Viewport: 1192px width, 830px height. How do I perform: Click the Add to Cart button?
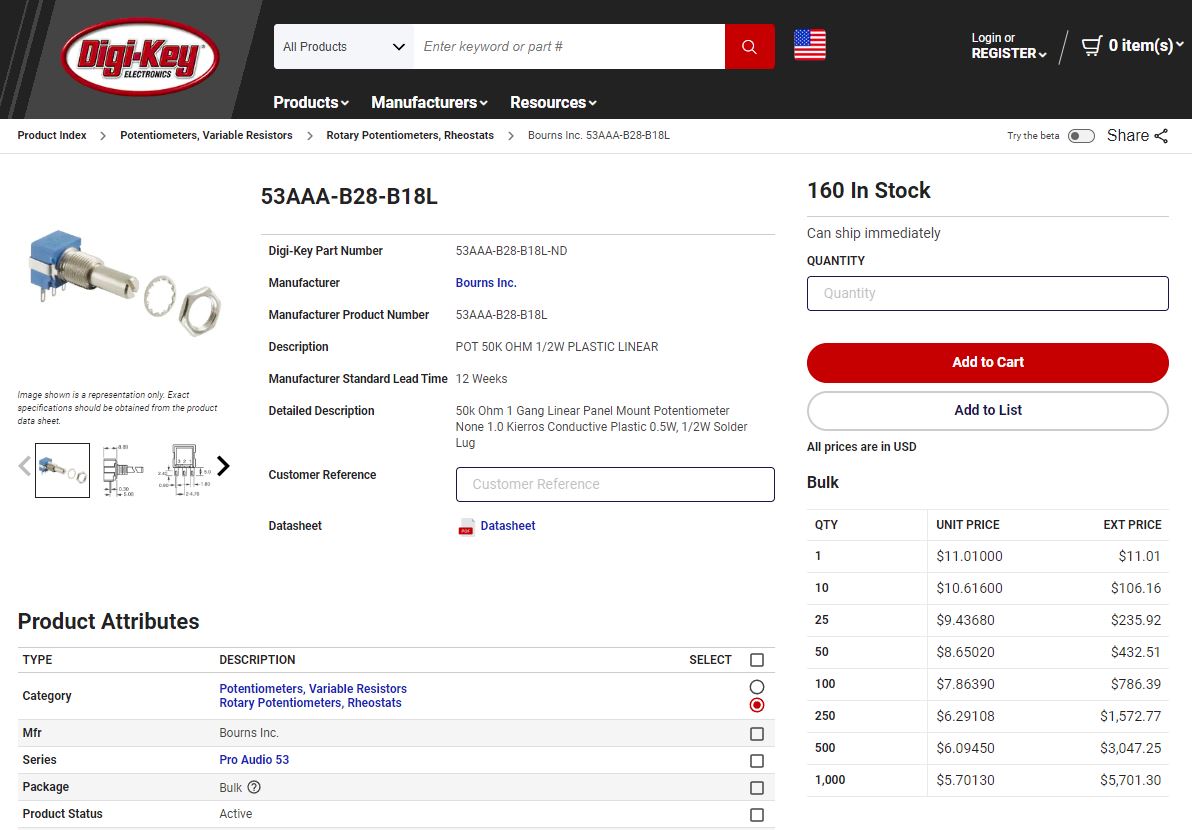(x=988, y=363)
